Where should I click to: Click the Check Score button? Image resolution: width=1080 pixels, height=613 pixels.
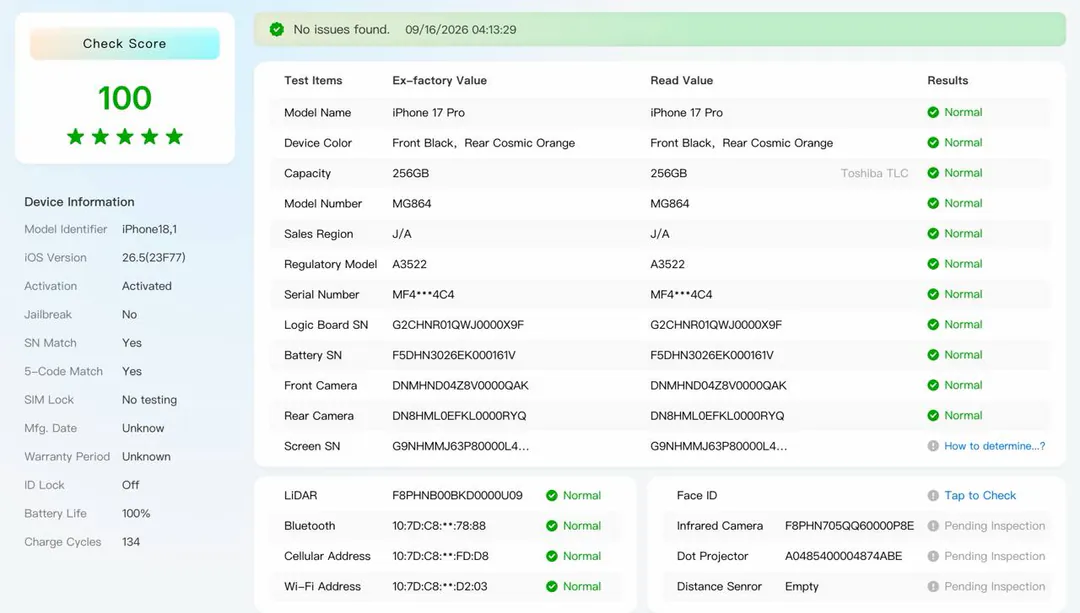tap(125, 43)
